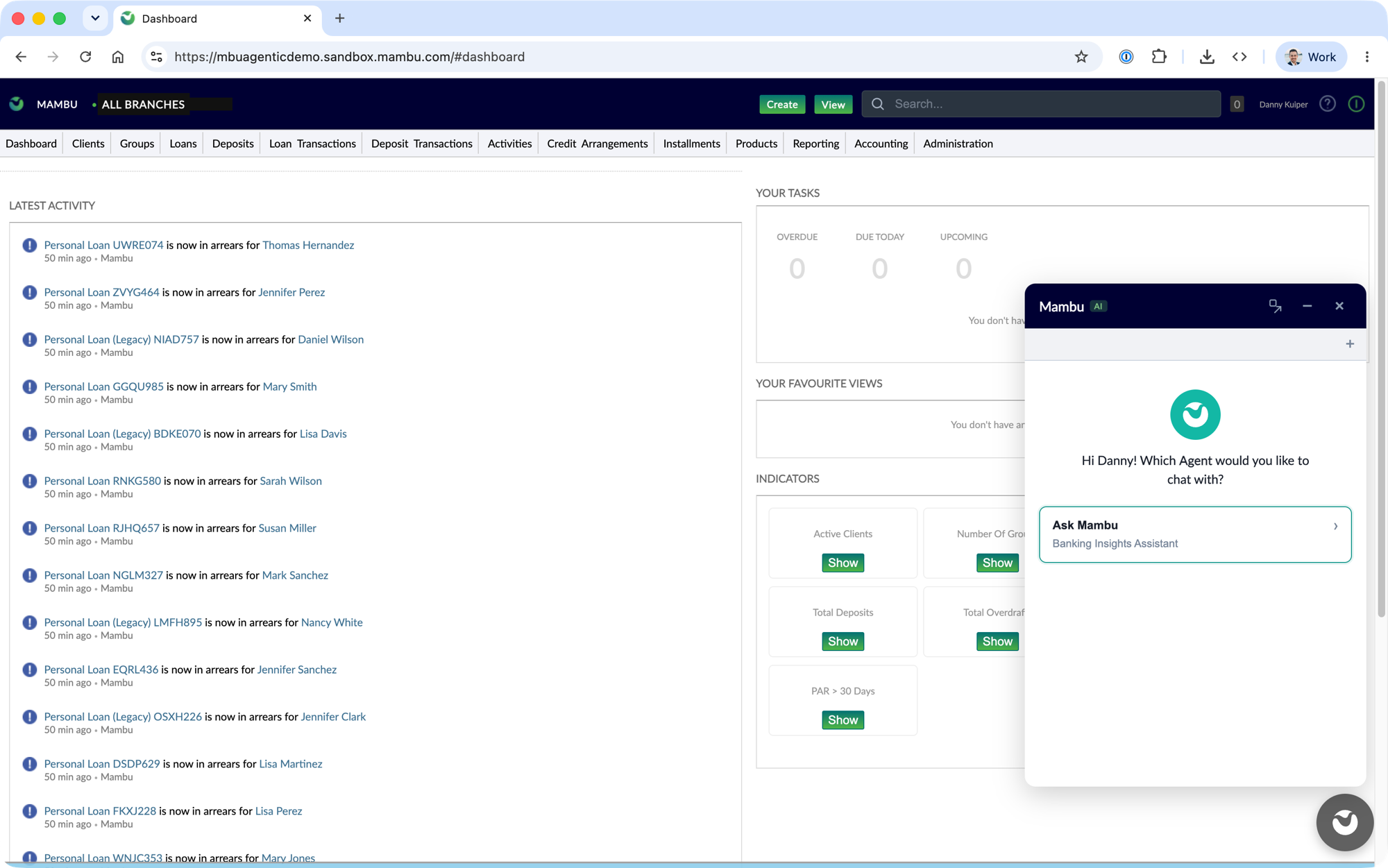Open the Clients tab
This screenshot has width=1388, height=868.
pos(88,144)
